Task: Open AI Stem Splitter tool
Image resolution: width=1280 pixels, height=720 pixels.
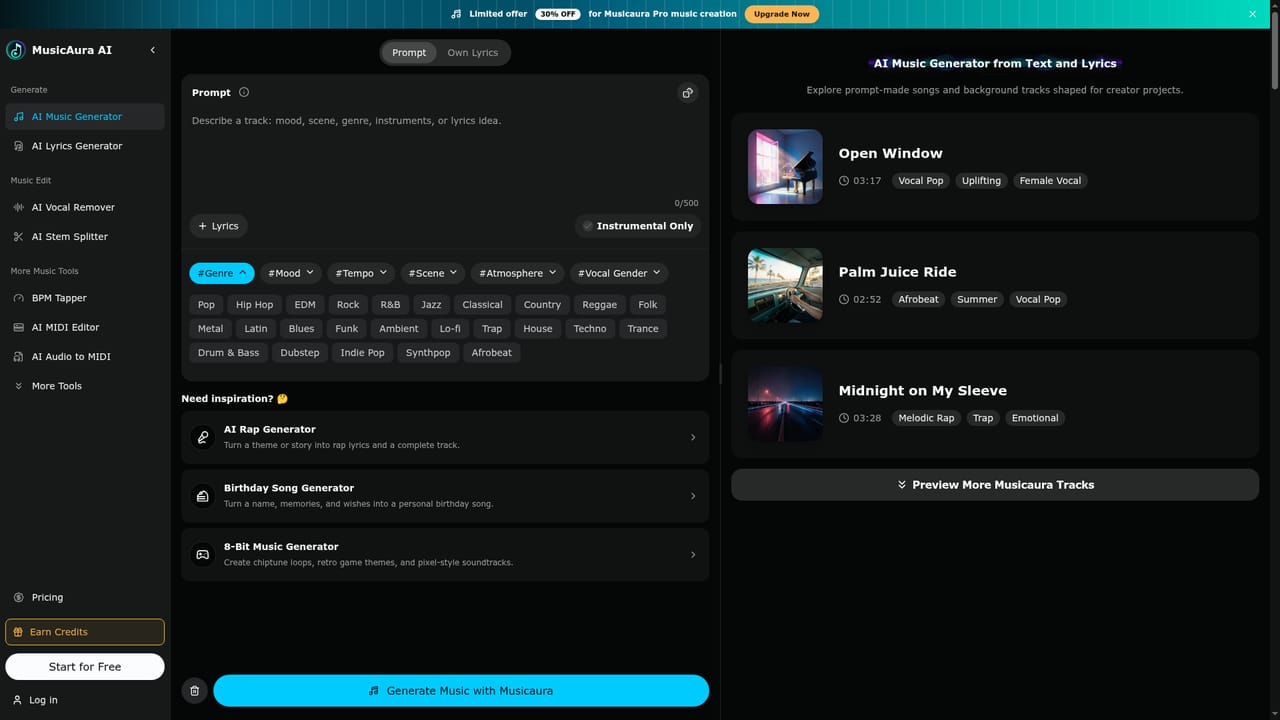Action: [85, 237]
